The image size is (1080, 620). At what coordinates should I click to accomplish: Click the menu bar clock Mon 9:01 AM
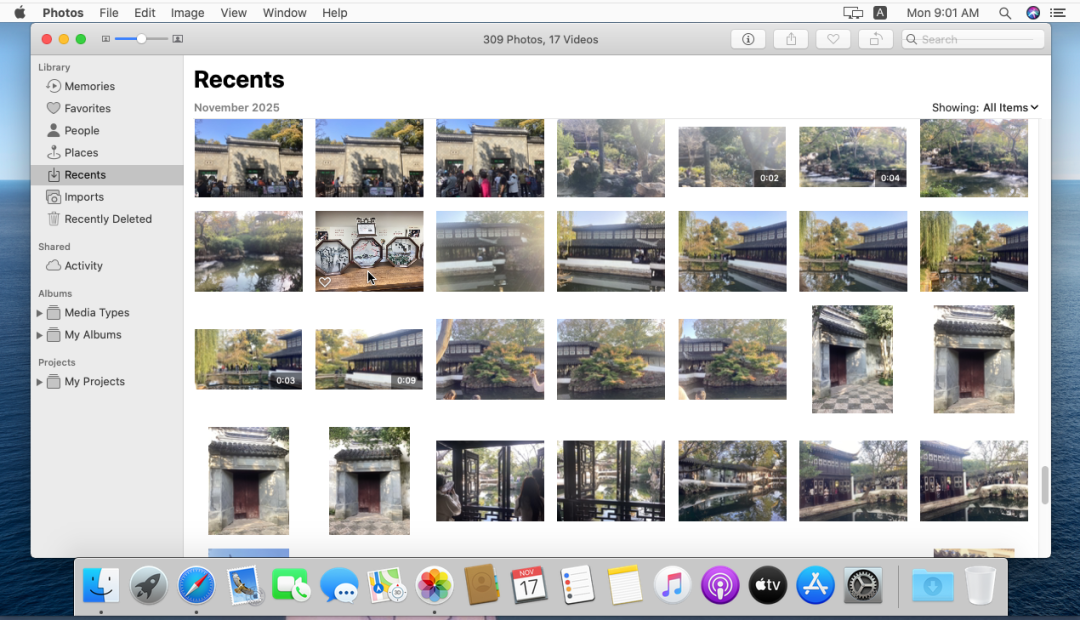tap(942, 12)
